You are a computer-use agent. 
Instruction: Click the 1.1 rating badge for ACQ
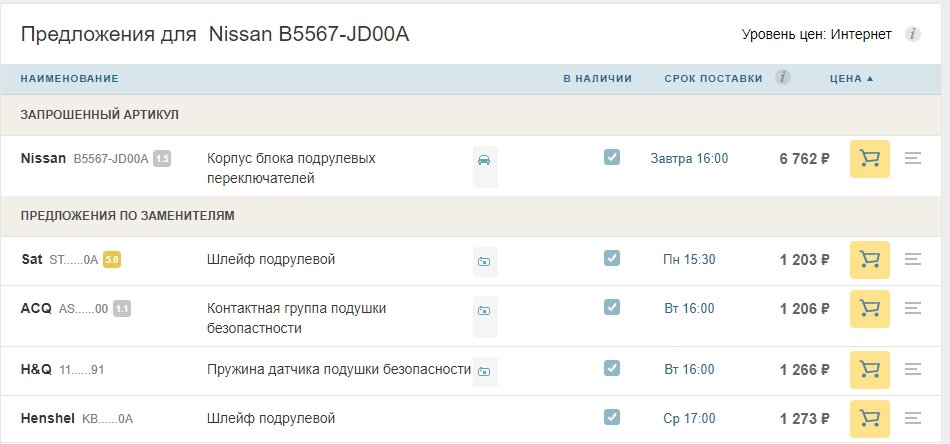122,309
